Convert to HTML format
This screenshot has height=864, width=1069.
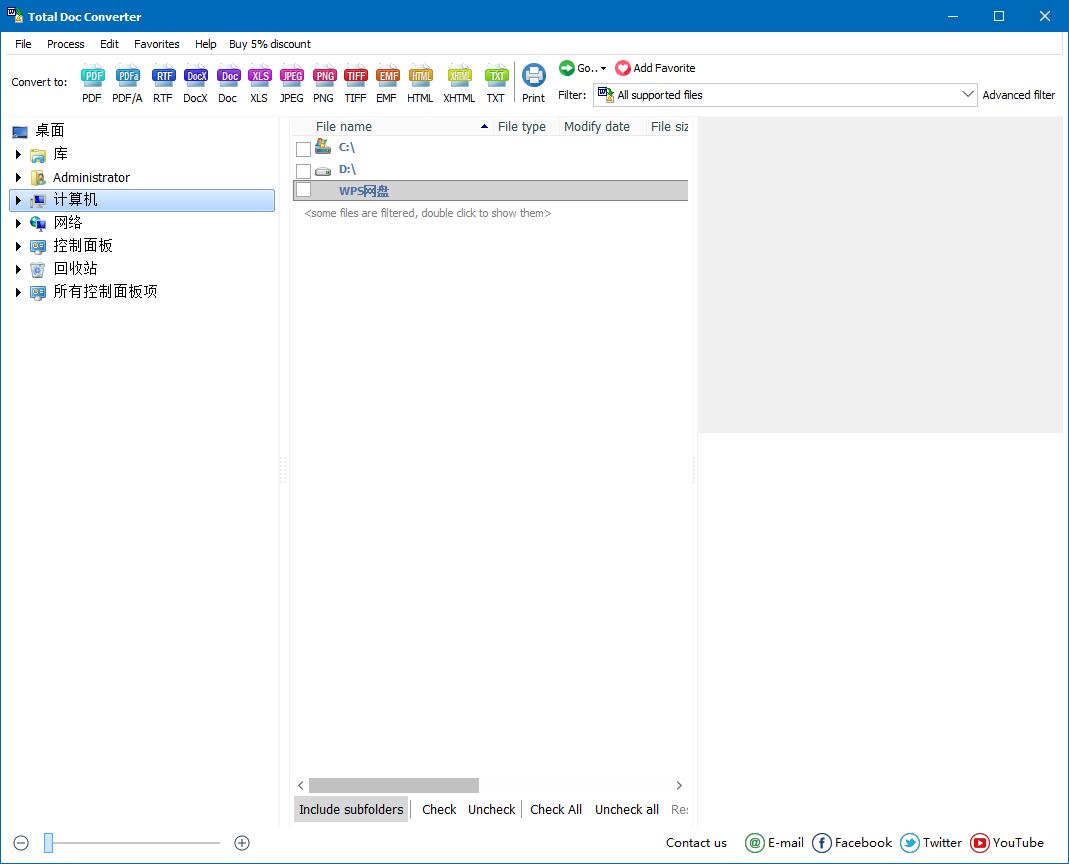coord(421,83)
